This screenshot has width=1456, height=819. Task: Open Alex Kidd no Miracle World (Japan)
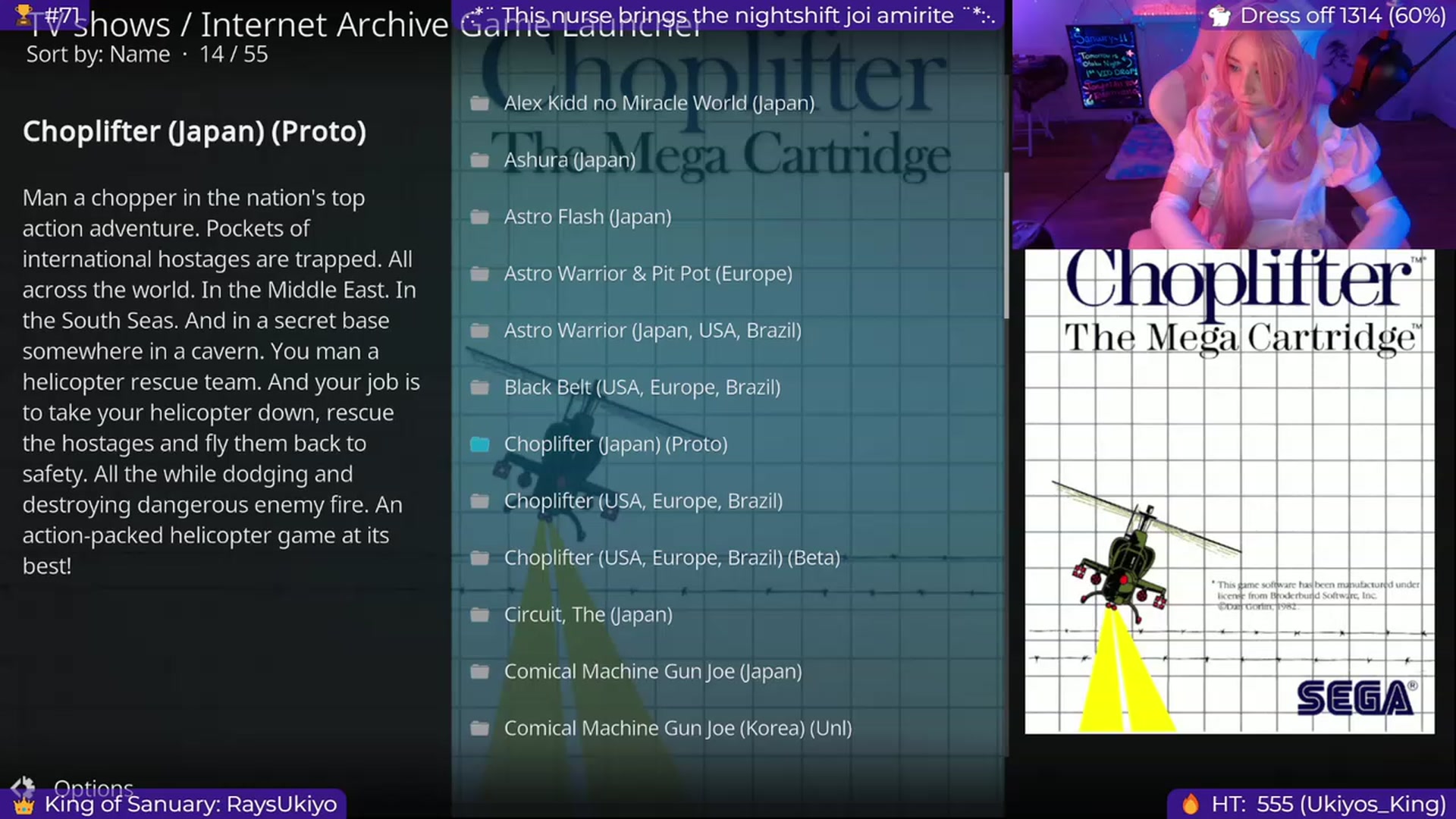tap(659, 103)
